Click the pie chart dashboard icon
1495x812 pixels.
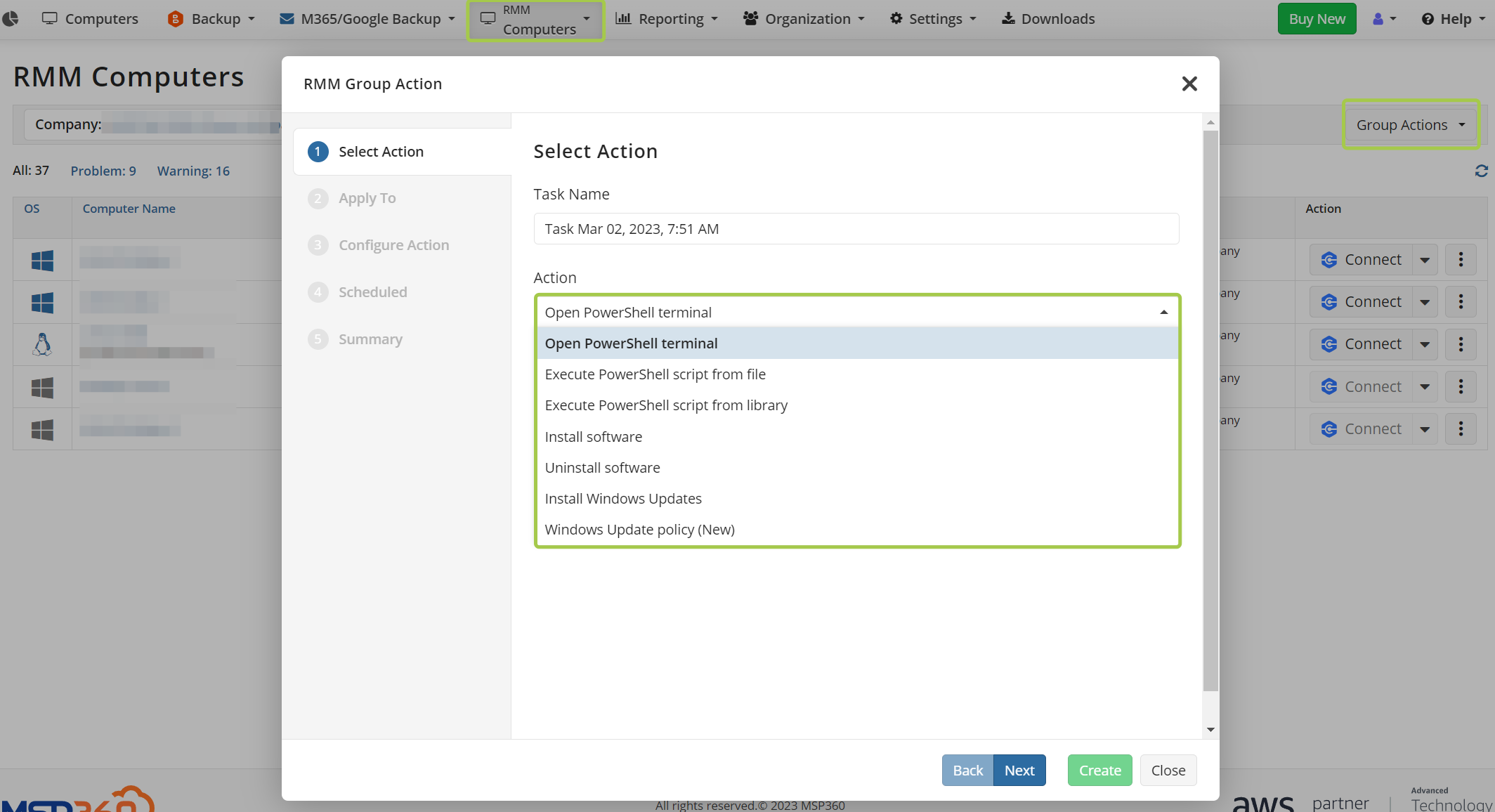click(x=11, y=18)
